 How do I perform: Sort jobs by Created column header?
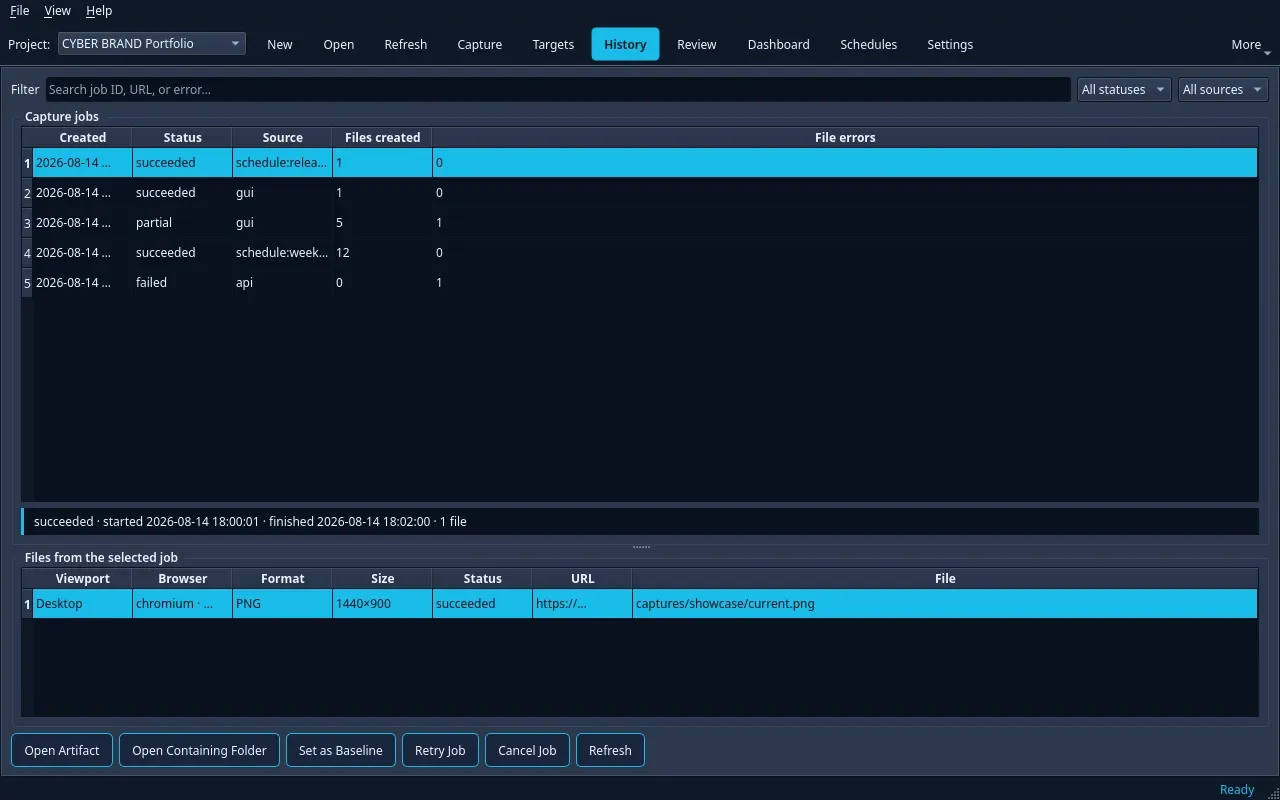point(83,137)
